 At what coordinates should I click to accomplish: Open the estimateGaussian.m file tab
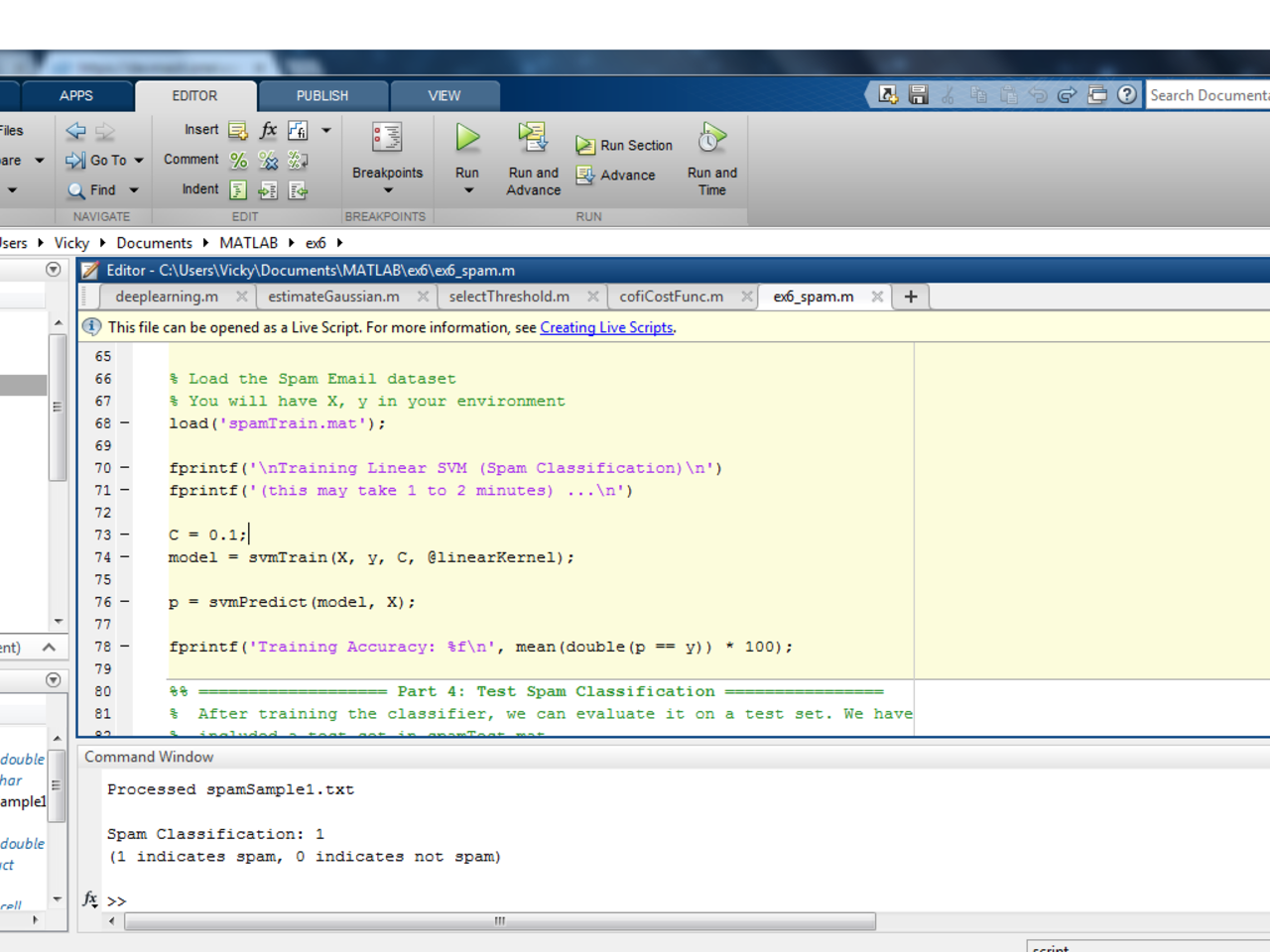point(333,297)
